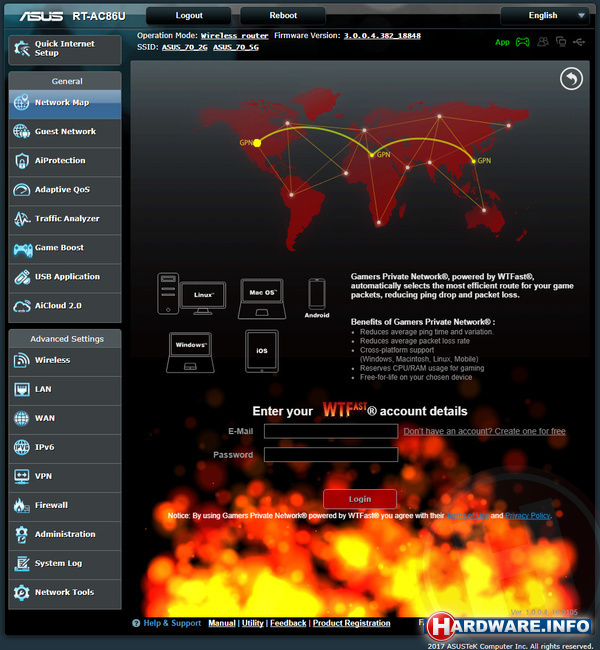Click the App link in status bar

click(x=502, y=42)
